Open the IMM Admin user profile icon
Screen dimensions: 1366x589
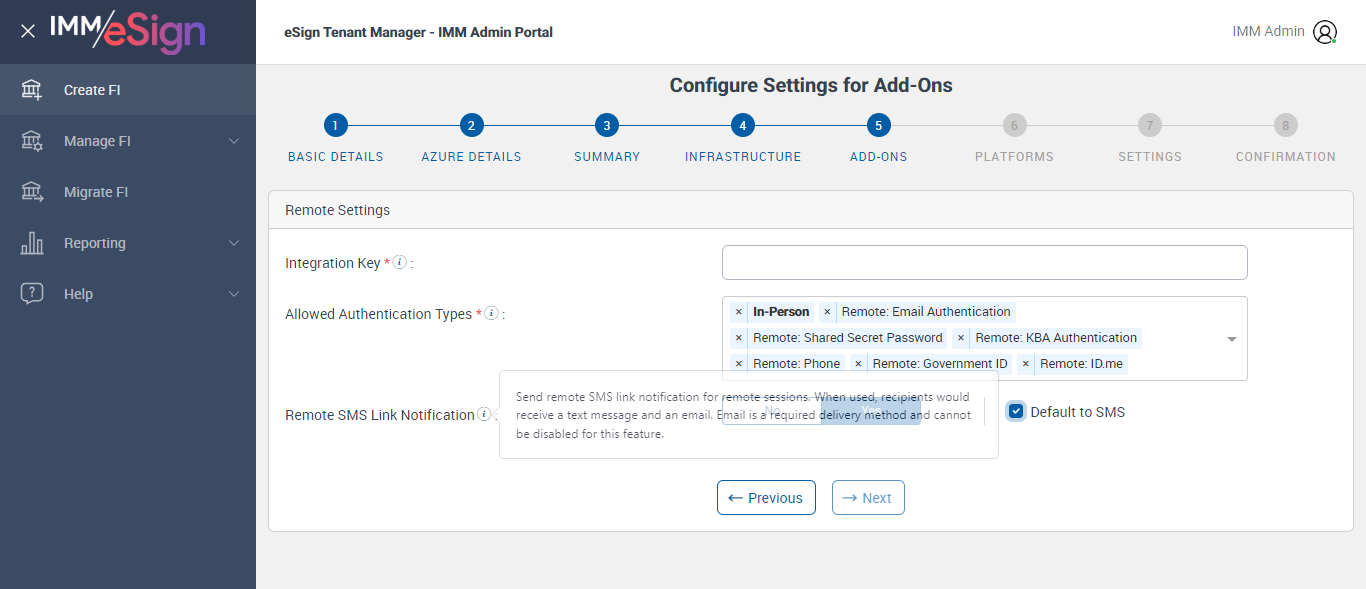(1325, 32)
